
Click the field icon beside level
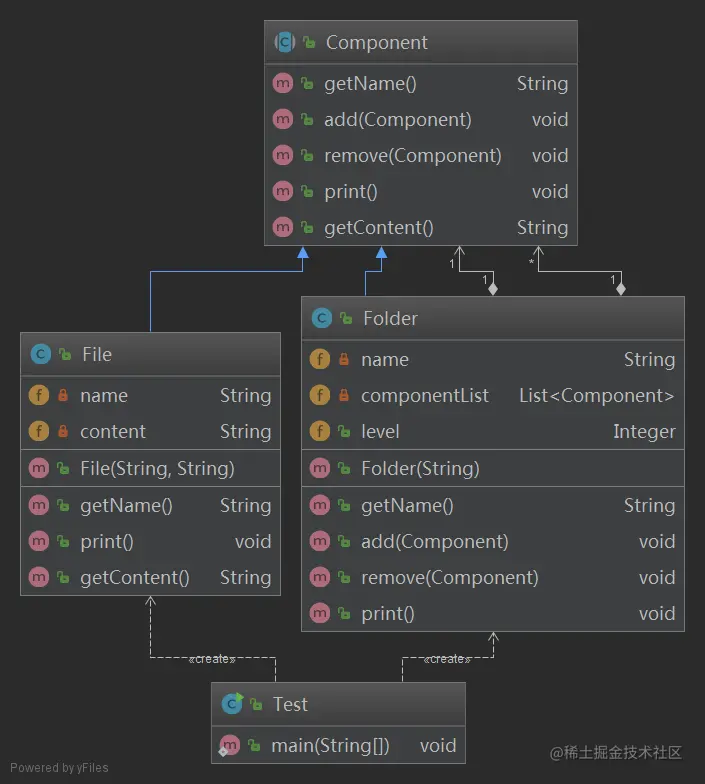[x=320, y=431]
